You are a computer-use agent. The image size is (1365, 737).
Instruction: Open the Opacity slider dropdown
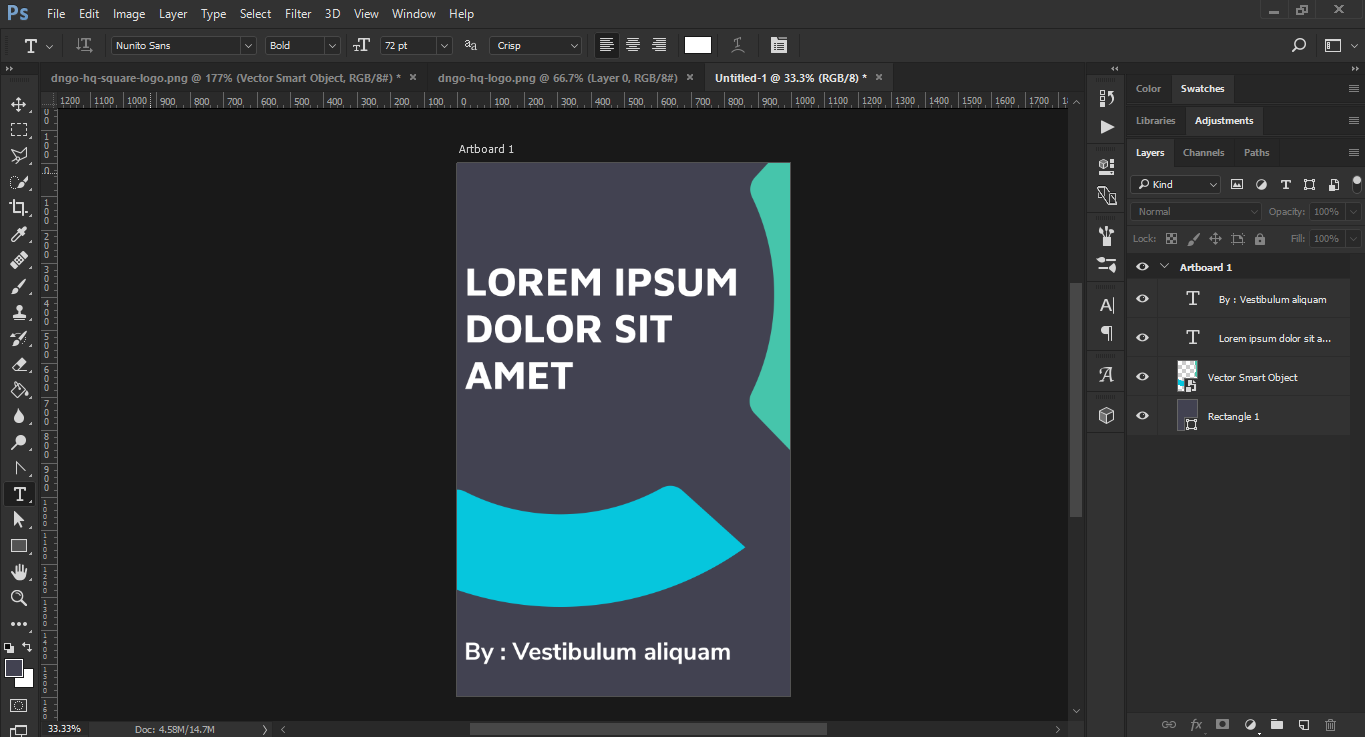[x=1353, y=212]
